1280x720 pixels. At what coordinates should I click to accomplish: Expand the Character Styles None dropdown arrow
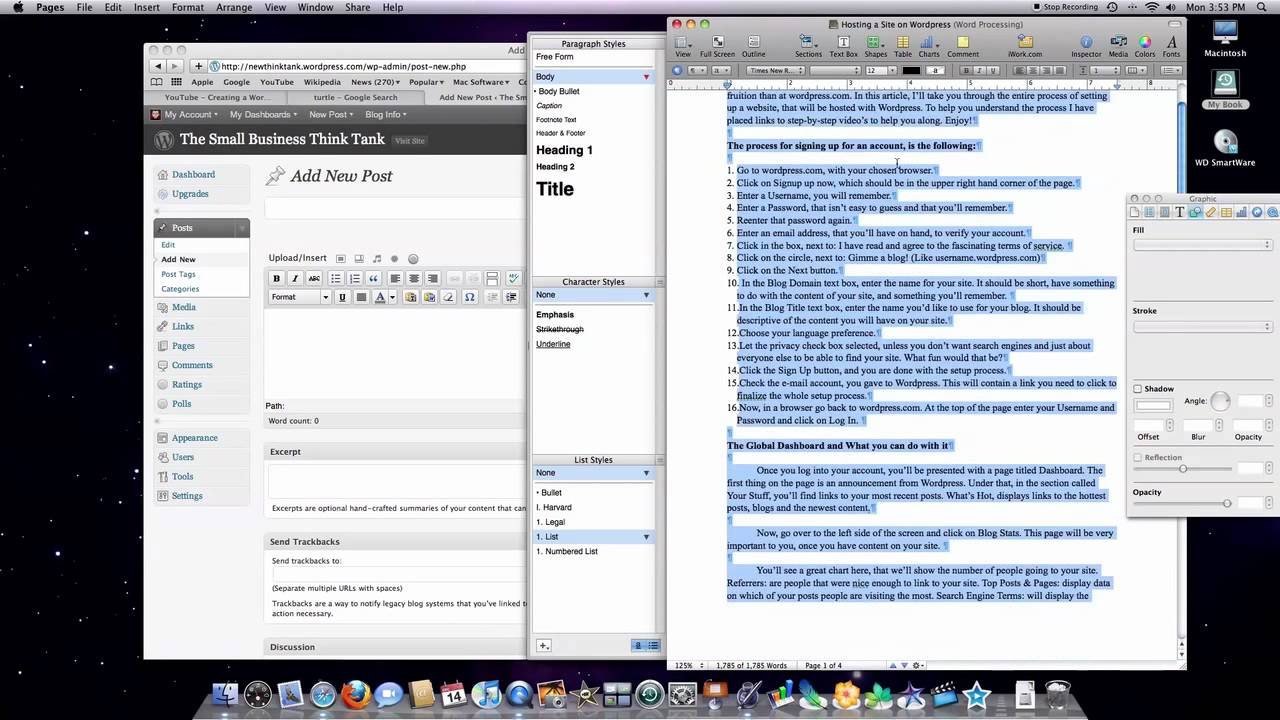(x=646, y=295)
